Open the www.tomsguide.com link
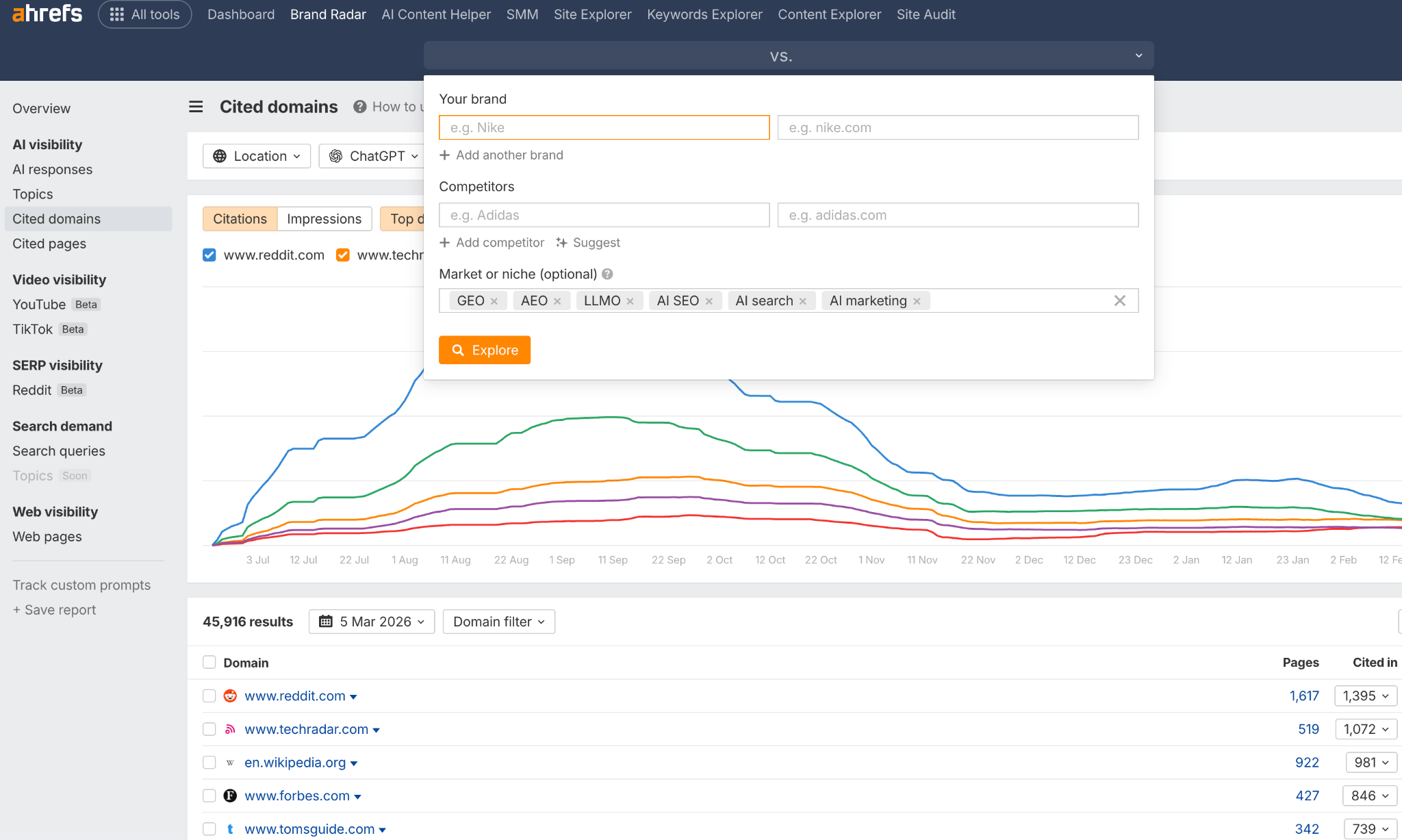Viewport: 1402px width, 840px height. click(308, 828)
